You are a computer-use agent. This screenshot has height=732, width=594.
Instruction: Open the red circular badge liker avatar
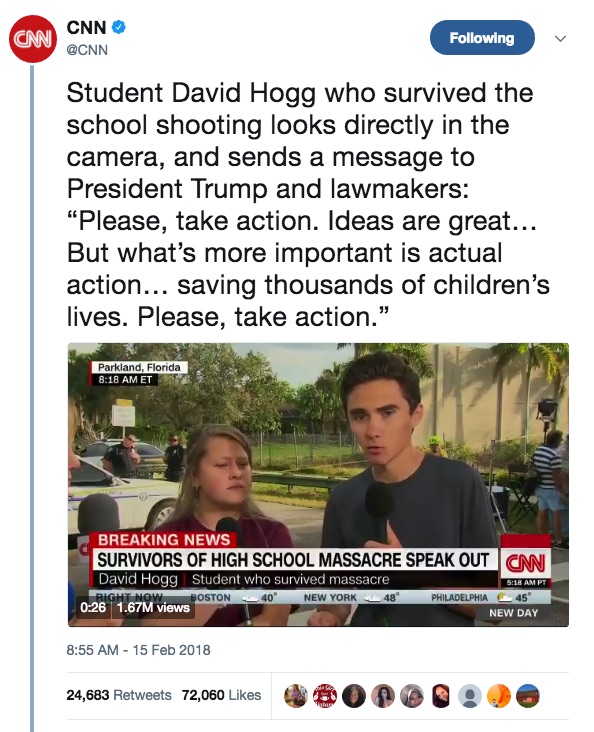(x=325, y=696)
